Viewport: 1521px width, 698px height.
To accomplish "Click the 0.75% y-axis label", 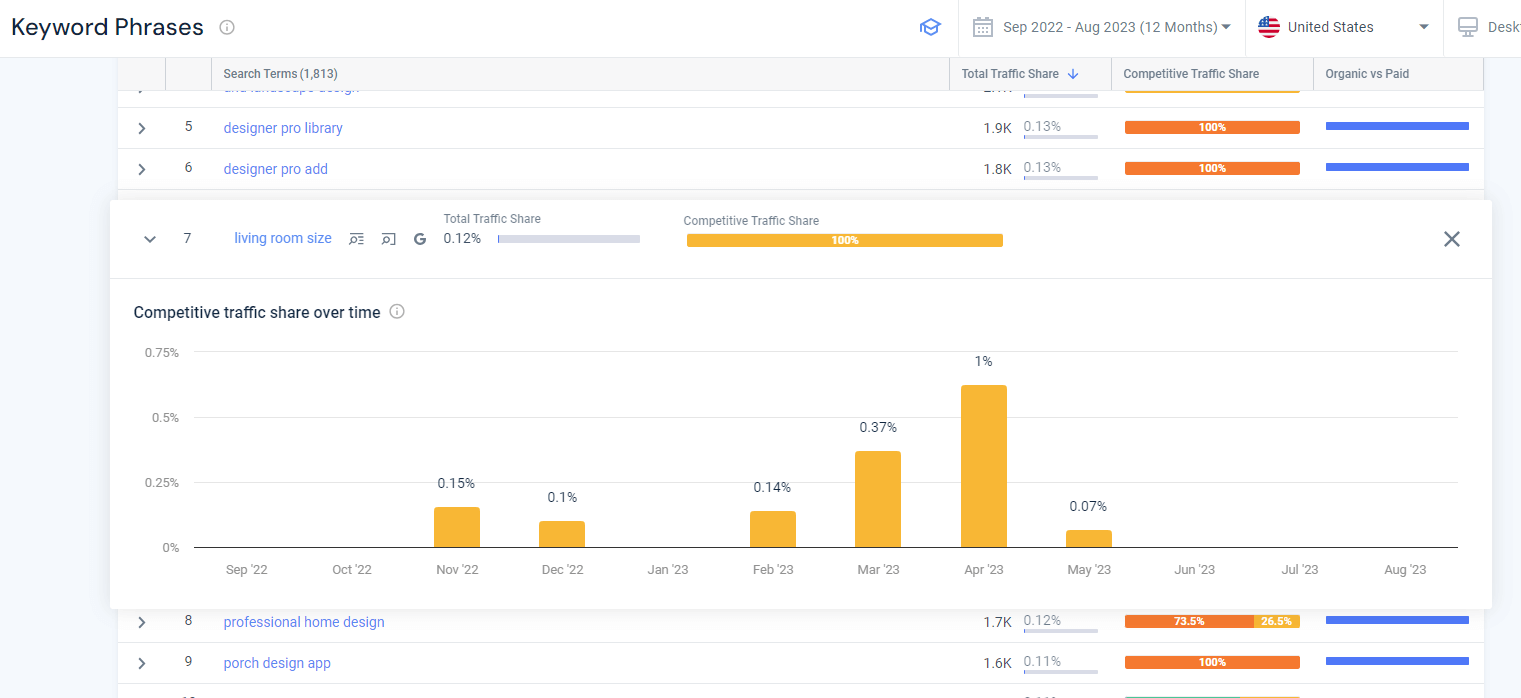I will (162, 352).
